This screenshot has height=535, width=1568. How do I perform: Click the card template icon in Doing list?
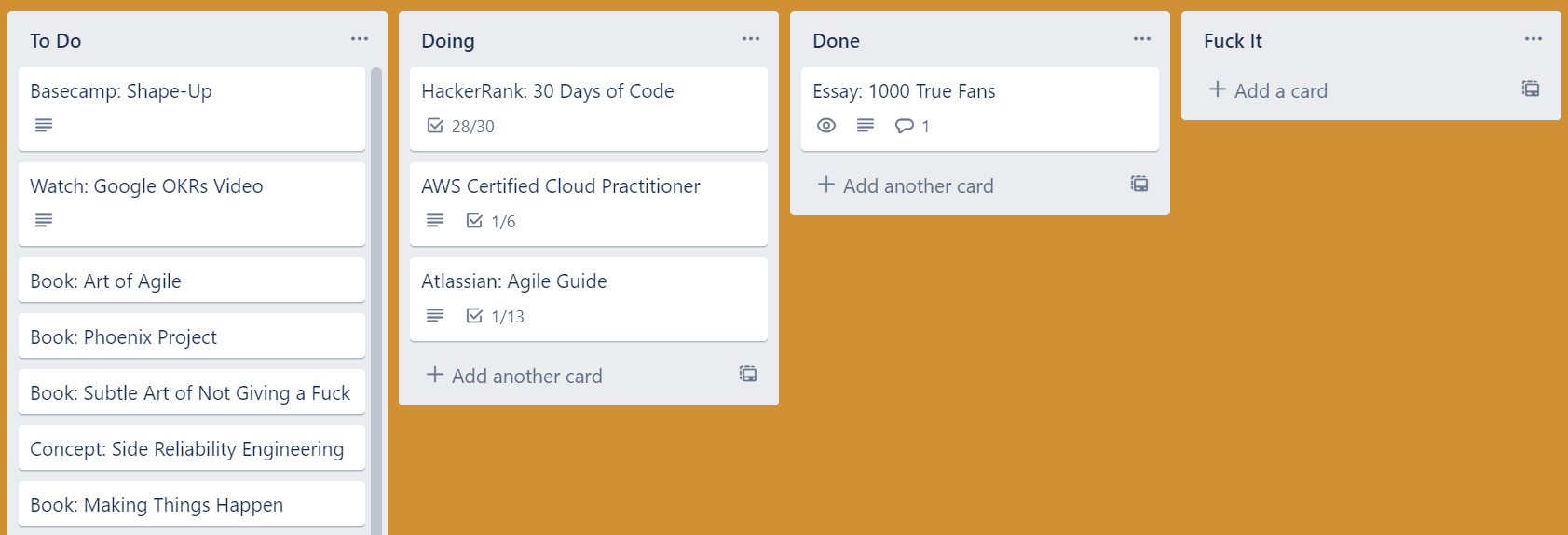pyautogui.click(x=748, y=374)
